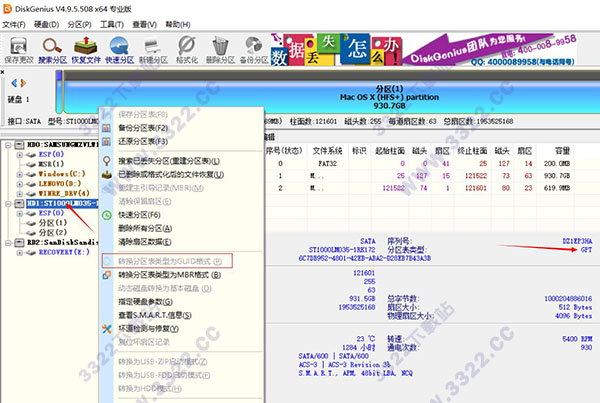600x403 pixels.
Task: Expand the RECOVERY(E:) tree node
Action: pyautogui.click(x=20, y=253)
